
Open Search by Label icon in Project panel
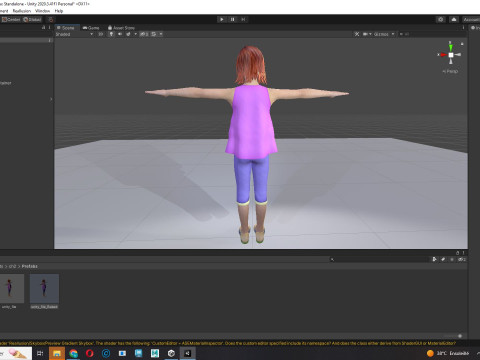click(443, 259)
